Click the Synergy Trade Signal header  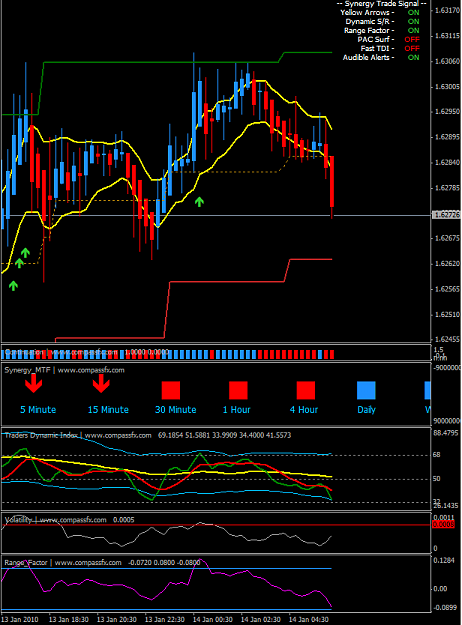(x=381, y=4)
